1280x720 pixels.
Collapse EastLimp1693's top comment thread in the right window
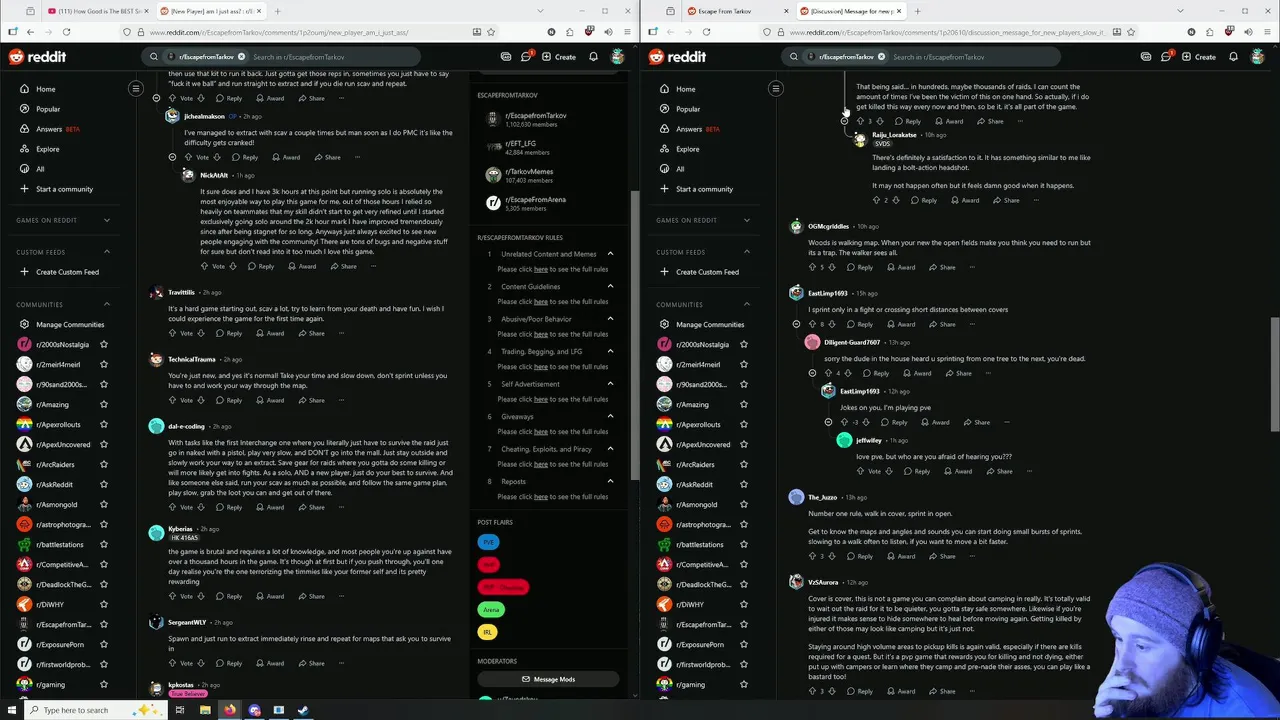(x=796, y=324)
